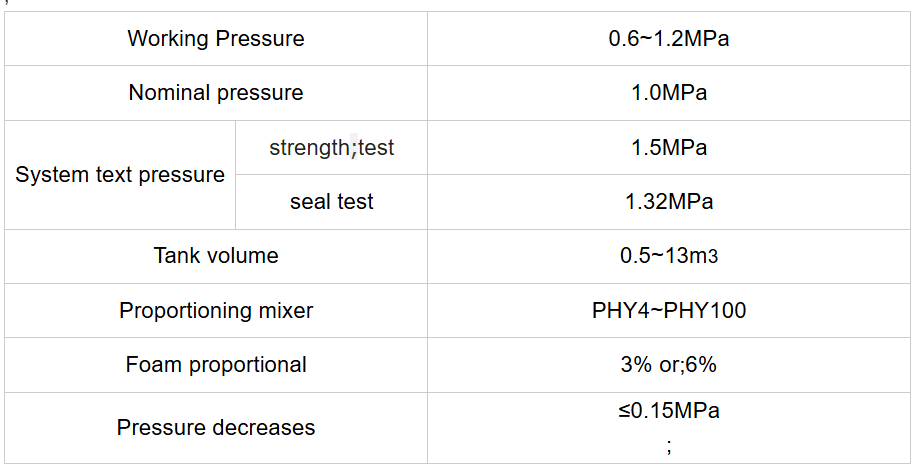The width and height of the screenshot is (921, 473).
Task: Click the highlighted semicolon in strength;test
Action: 353,149
